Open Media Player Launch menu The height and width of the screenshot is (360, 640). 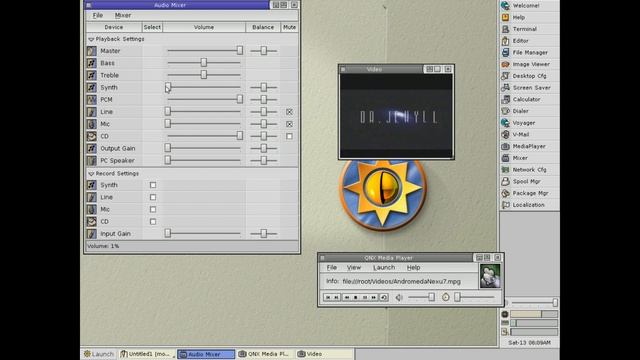coord(384,268)
